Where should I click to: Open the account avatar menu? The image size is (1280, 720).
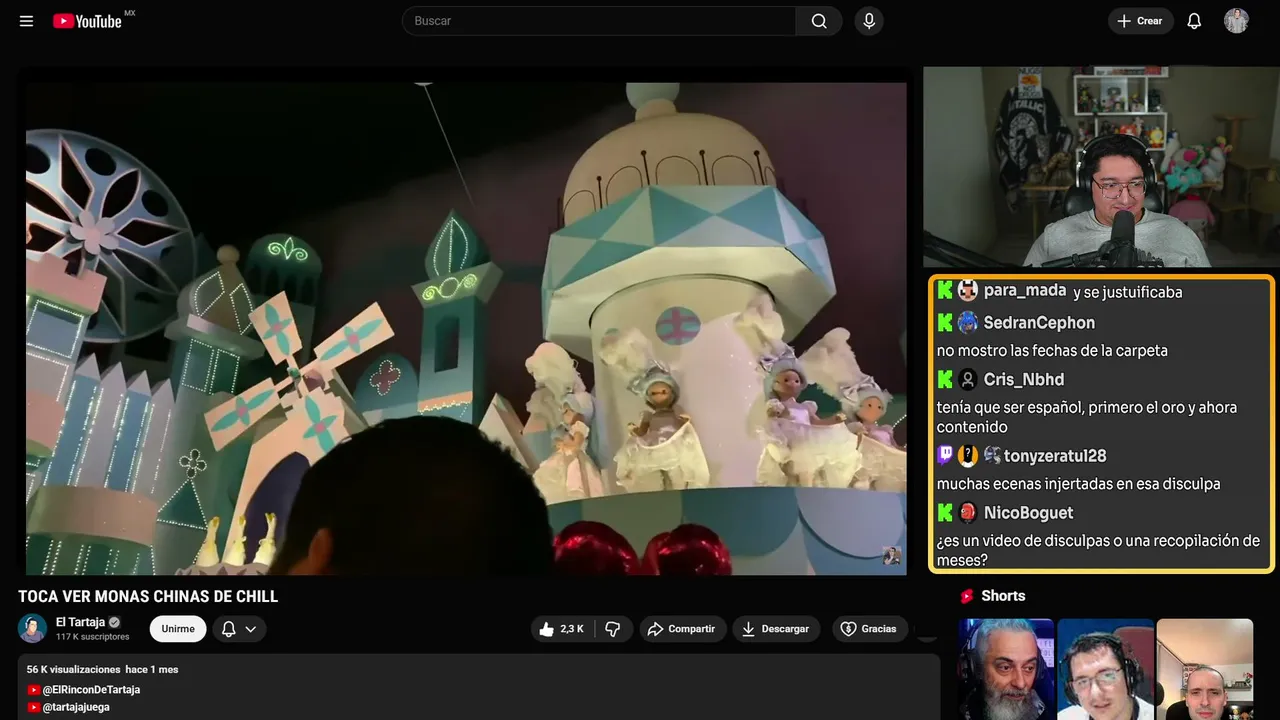coord(1236,21)
